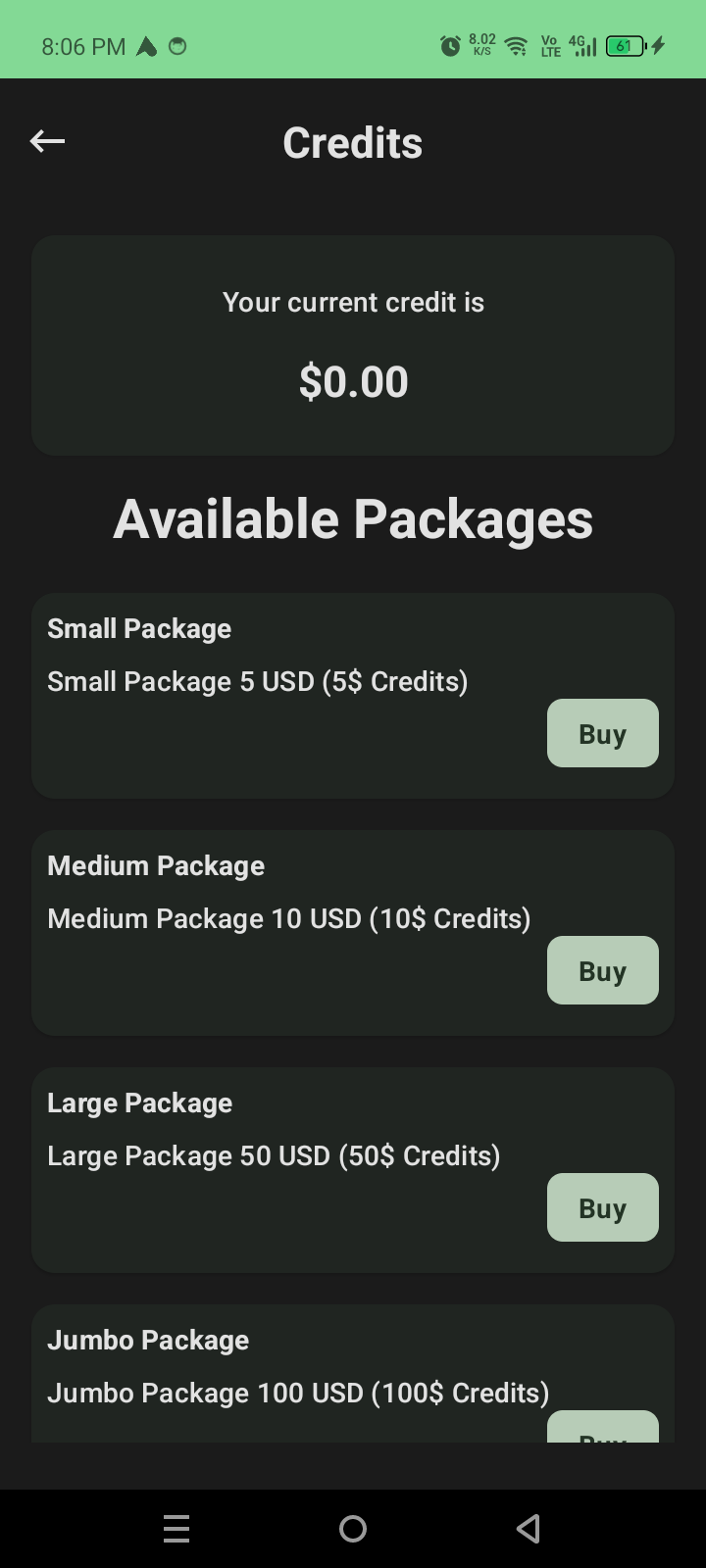706x1568 pixels.
Task: Buy the Jumbo Package
Action: (602, 1429)
